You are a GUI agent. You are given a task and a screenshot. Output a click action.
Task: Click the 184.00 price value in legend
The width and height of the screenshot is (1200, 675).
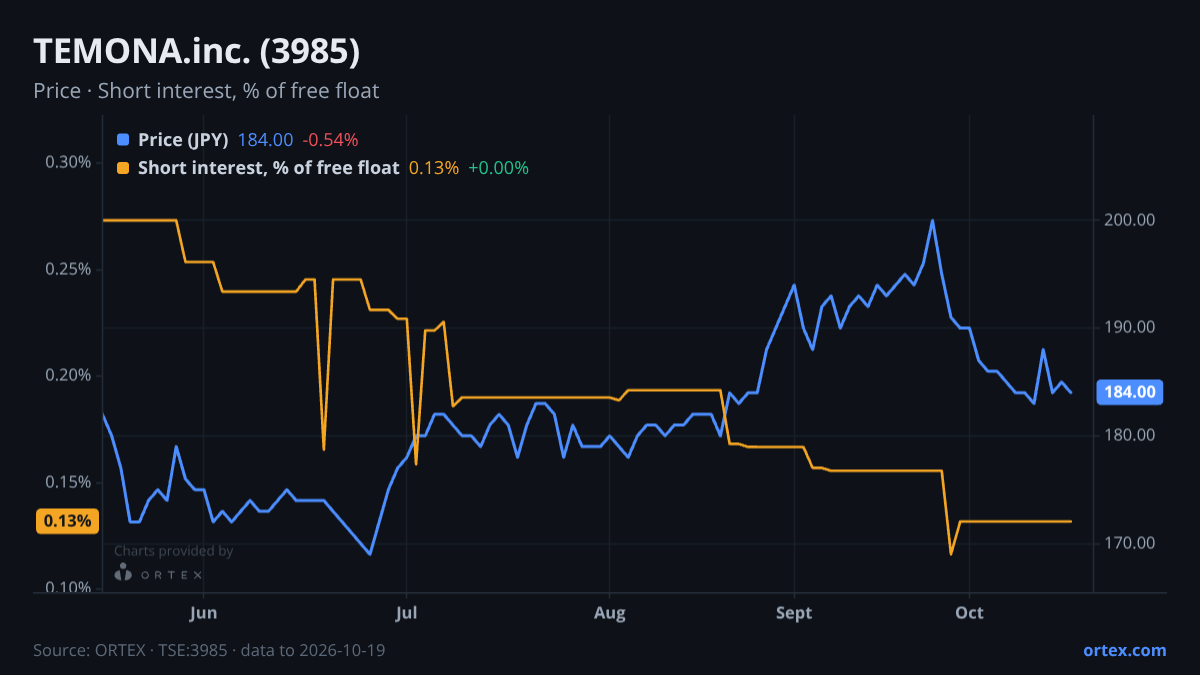pos(265,140)
